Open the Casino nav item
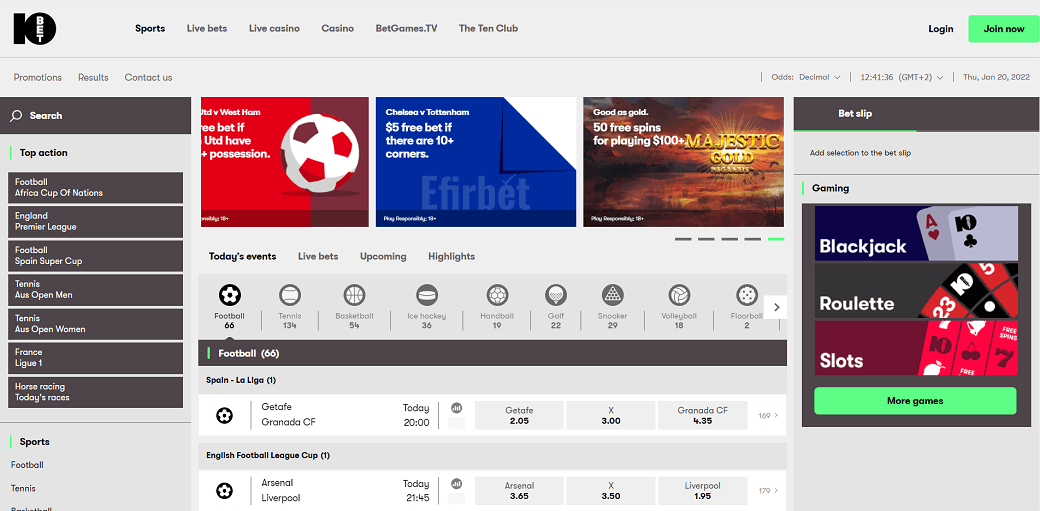 (338, 29)
